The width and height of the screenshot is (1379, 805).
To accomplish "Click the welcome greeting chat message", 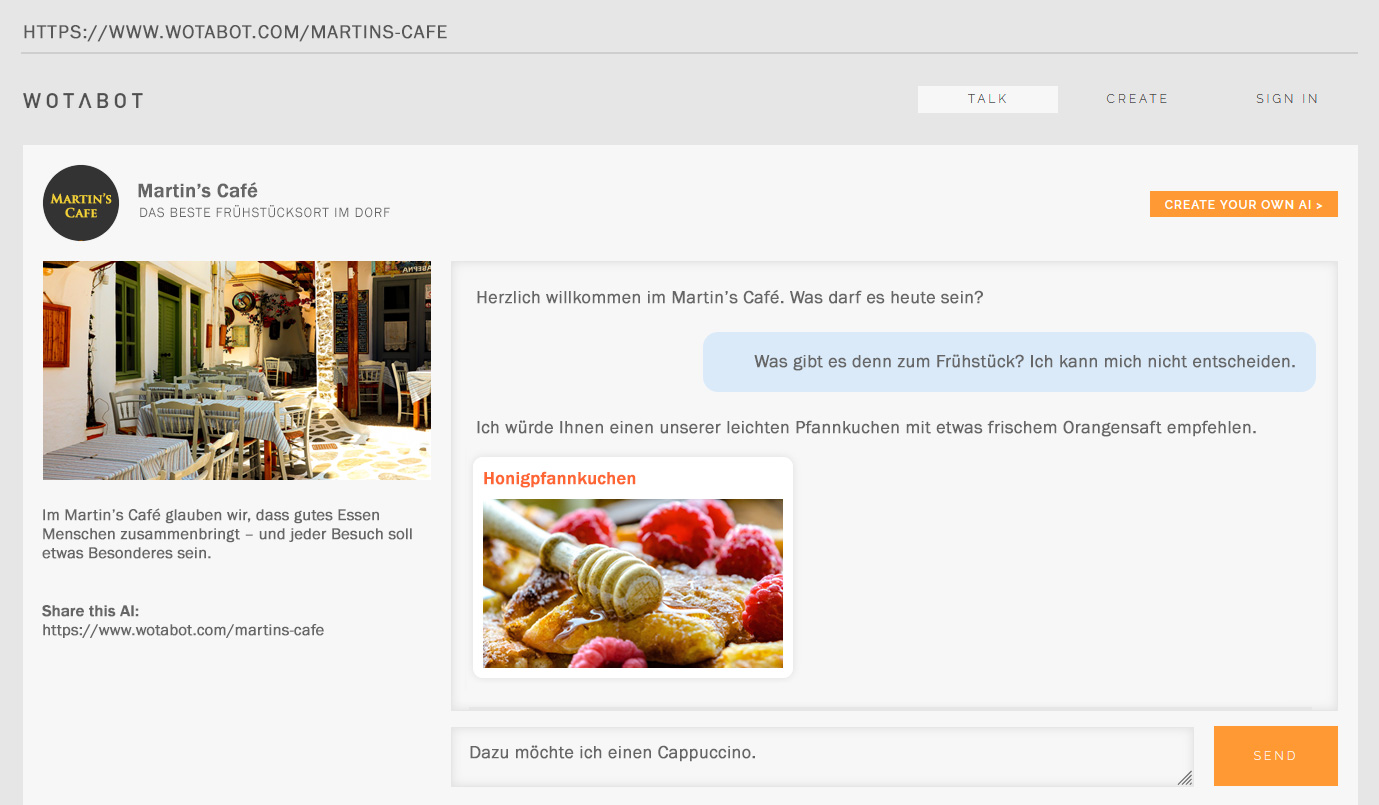I will [730, 297].
